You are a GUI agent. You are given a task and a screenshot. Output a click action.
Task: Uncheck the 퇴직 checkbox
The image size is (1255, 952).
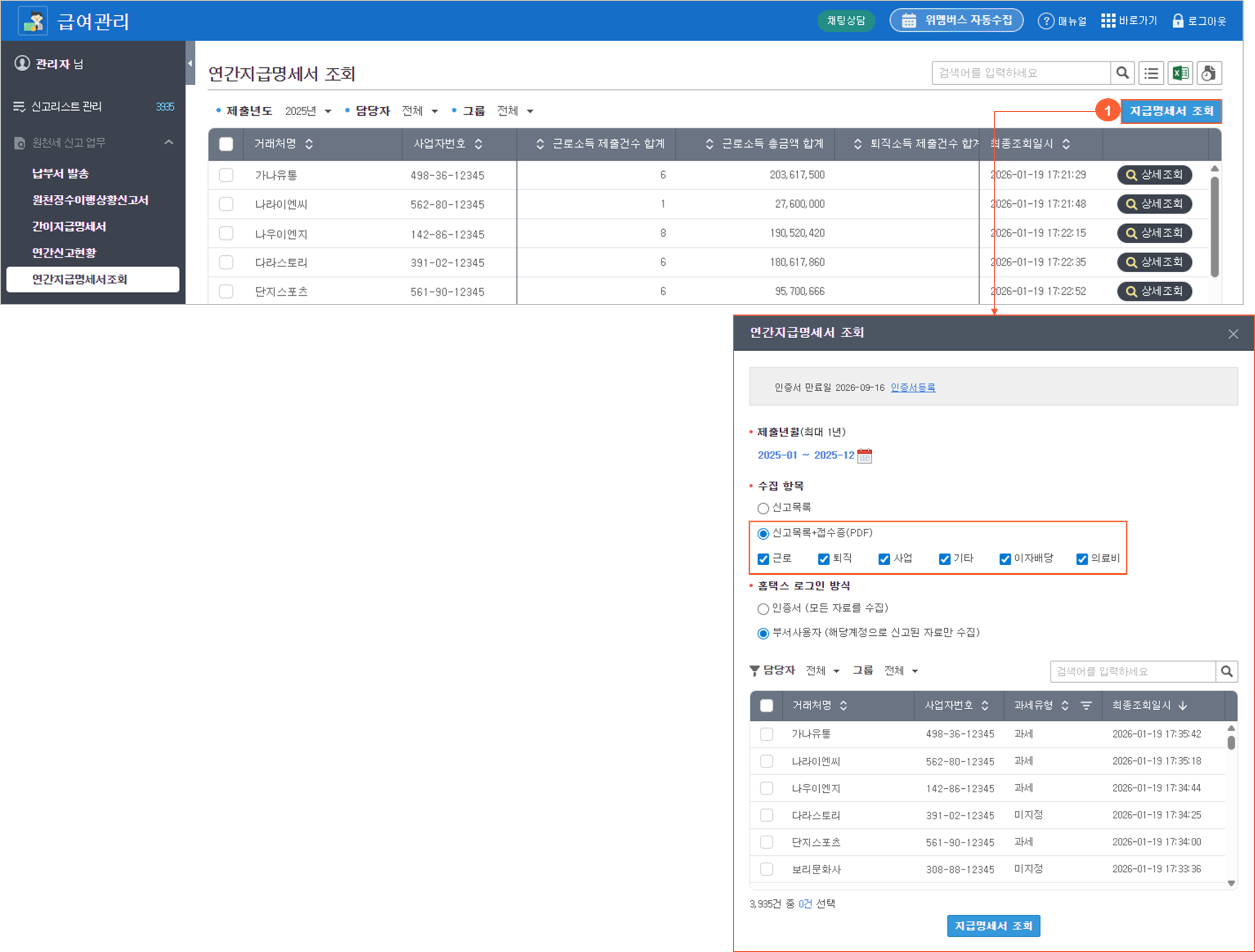click(823, 559)
